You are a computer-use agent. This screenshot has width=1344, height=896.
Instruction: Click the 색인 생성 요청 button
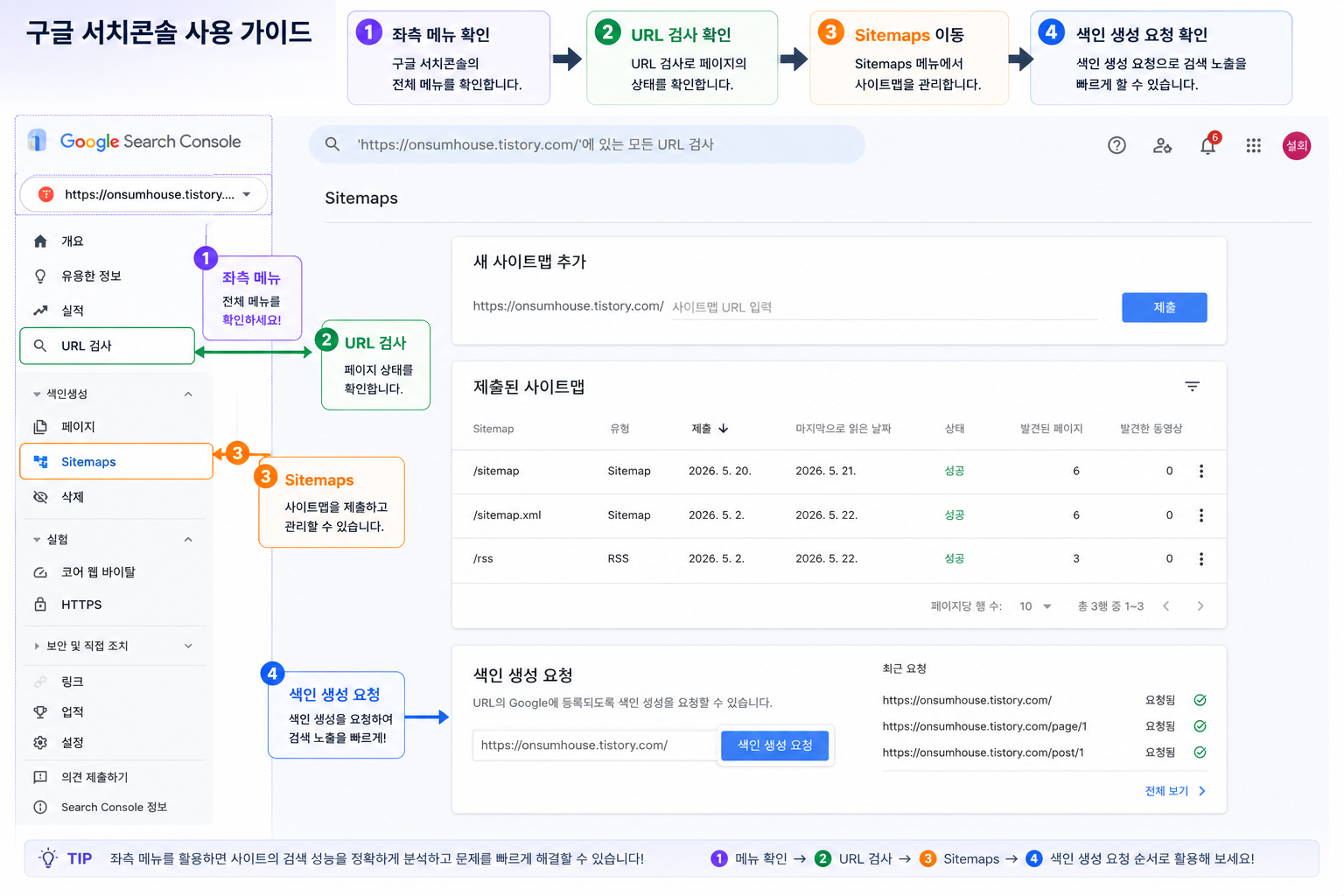774,745
